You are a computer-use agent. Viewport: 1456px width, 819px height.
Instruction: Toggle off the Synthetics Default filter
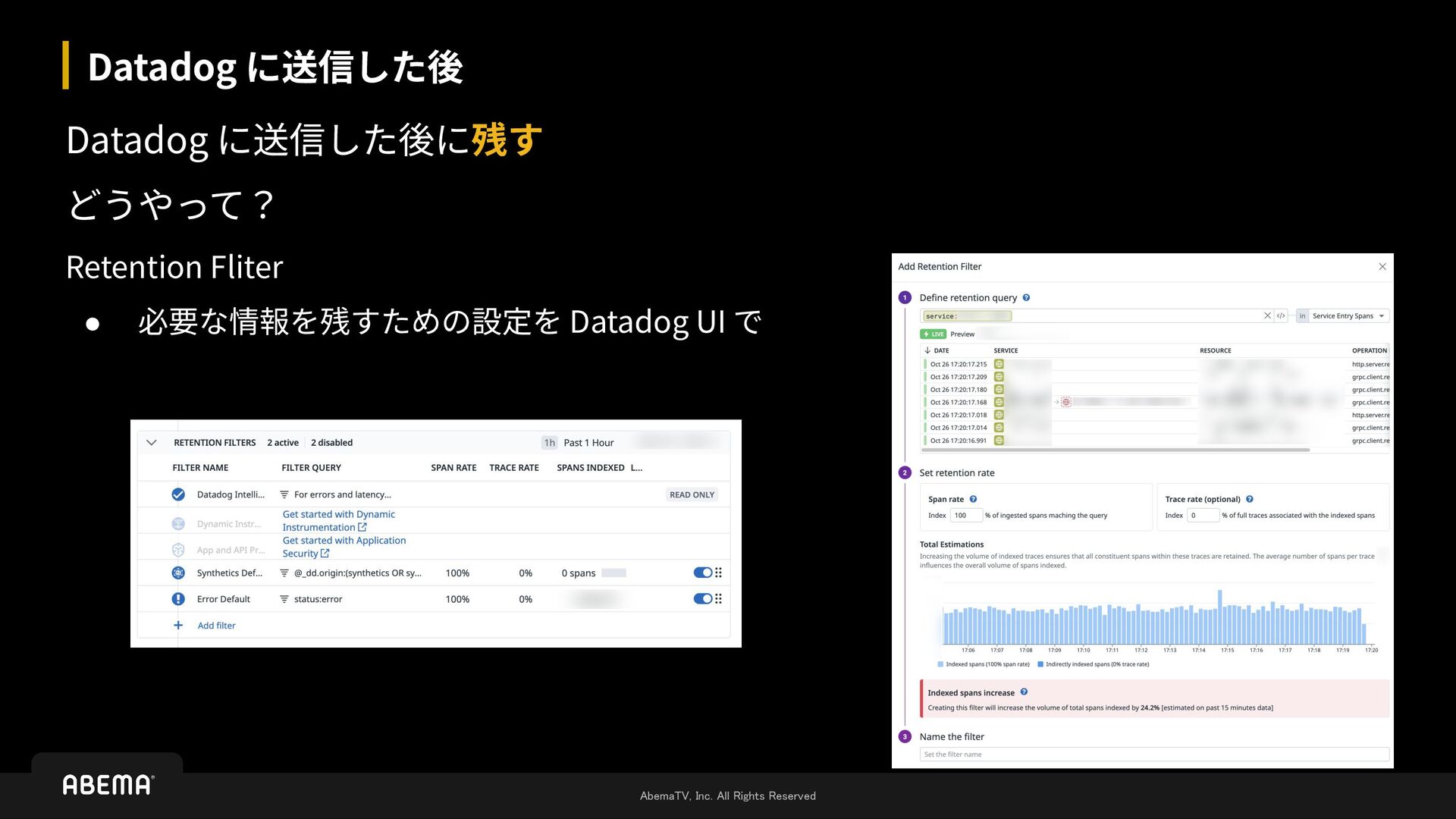pyautogui.click(x=702, y=573)
